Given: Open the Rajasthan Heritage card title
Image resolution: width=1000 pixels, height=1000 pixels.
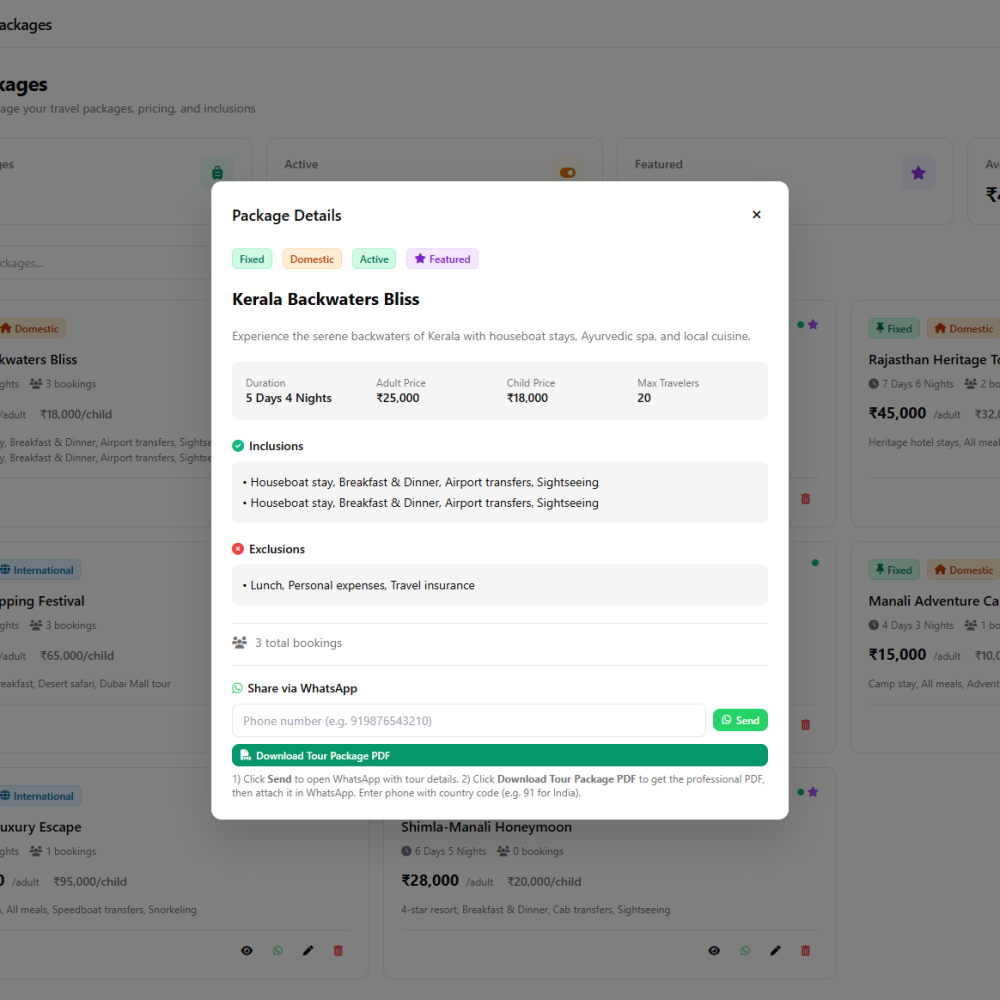Looking at the screenshot, I should 934,360.
